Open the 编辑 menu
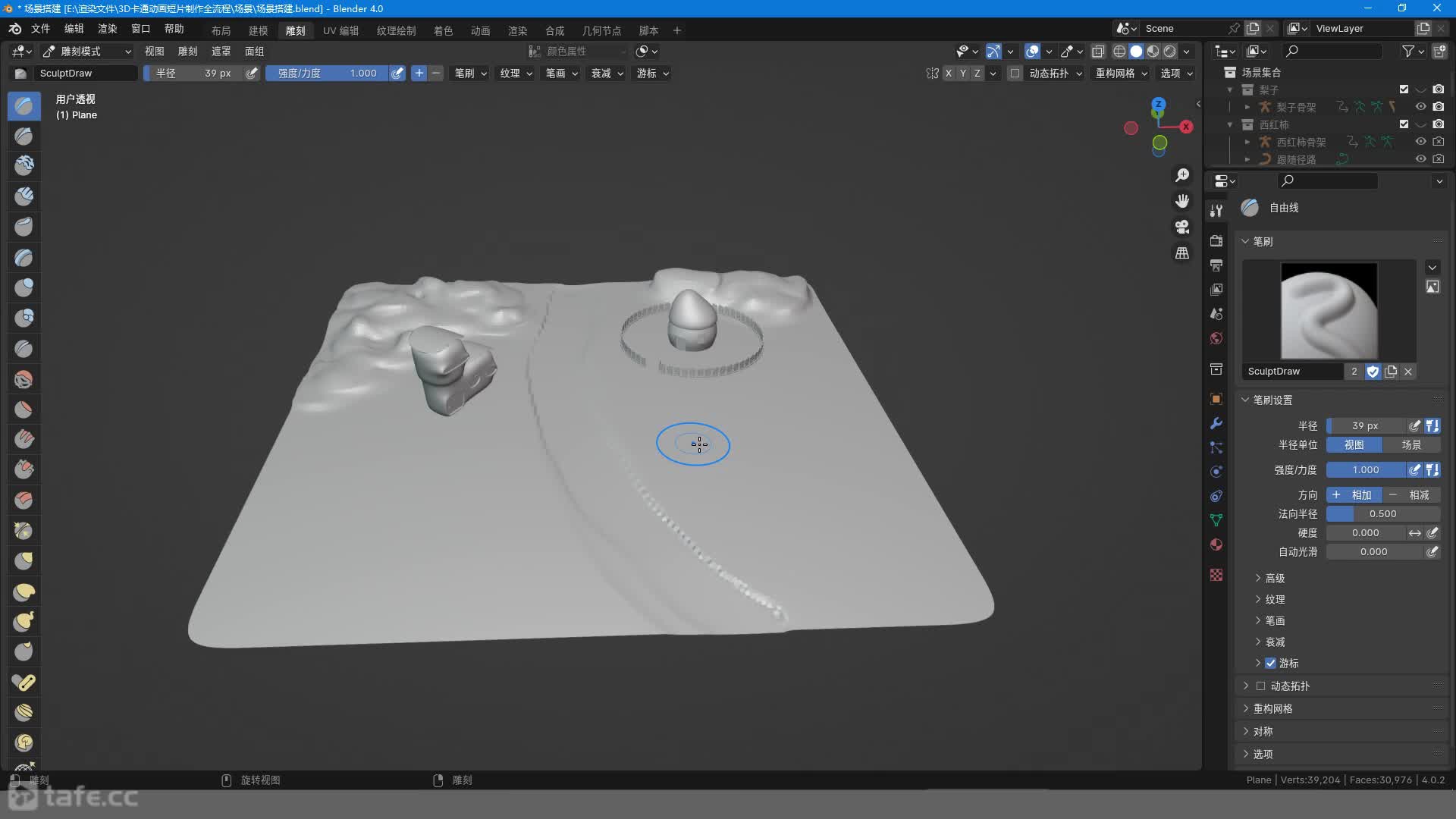This screenshot has width=1456, height=819. (74, 29)
